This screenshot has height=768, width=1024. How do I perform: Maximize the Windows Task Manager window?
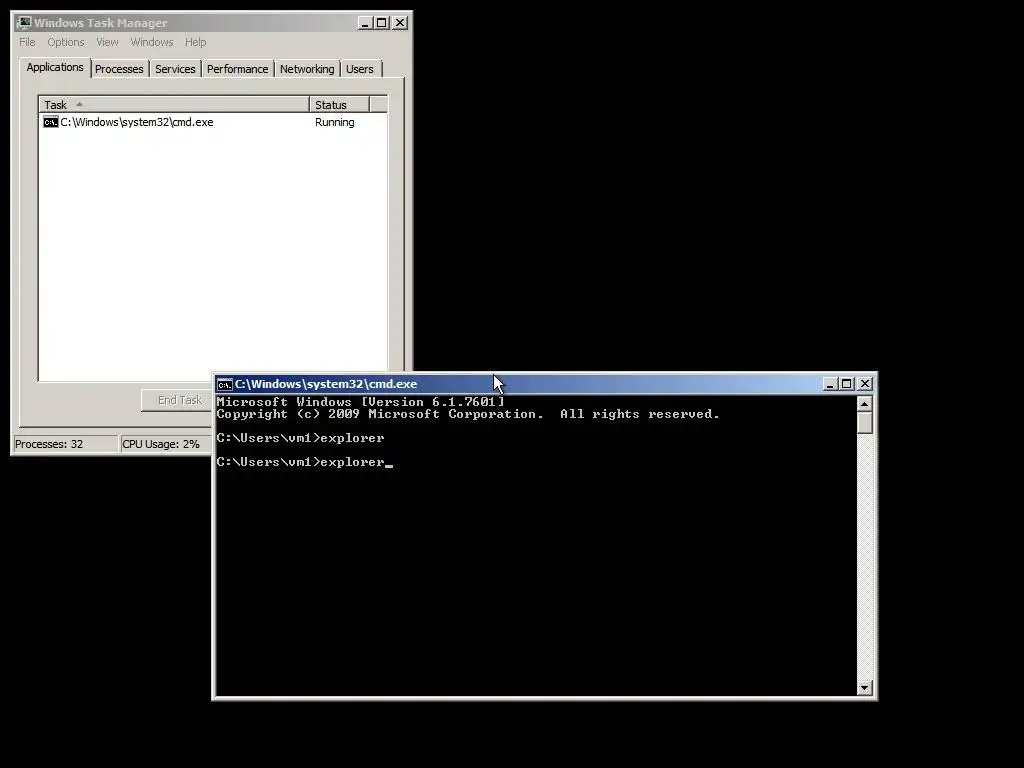click(x=382, y=23)
